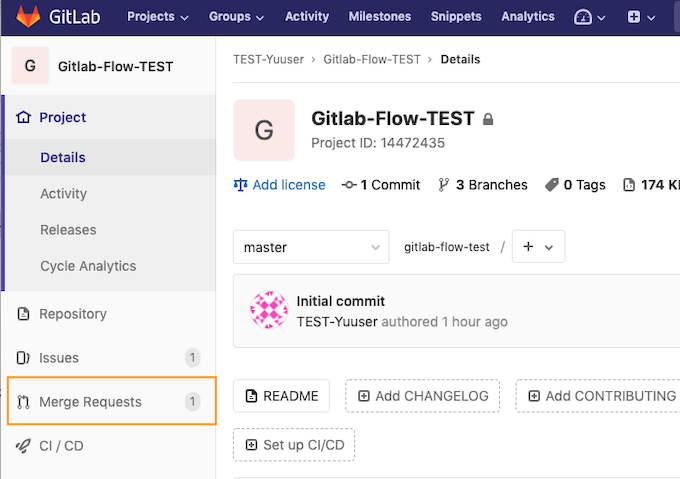Open Analytics in top navigation
The width and height of the screenshot is (680, 479).
pyautogui.click(x=528, y=16)
